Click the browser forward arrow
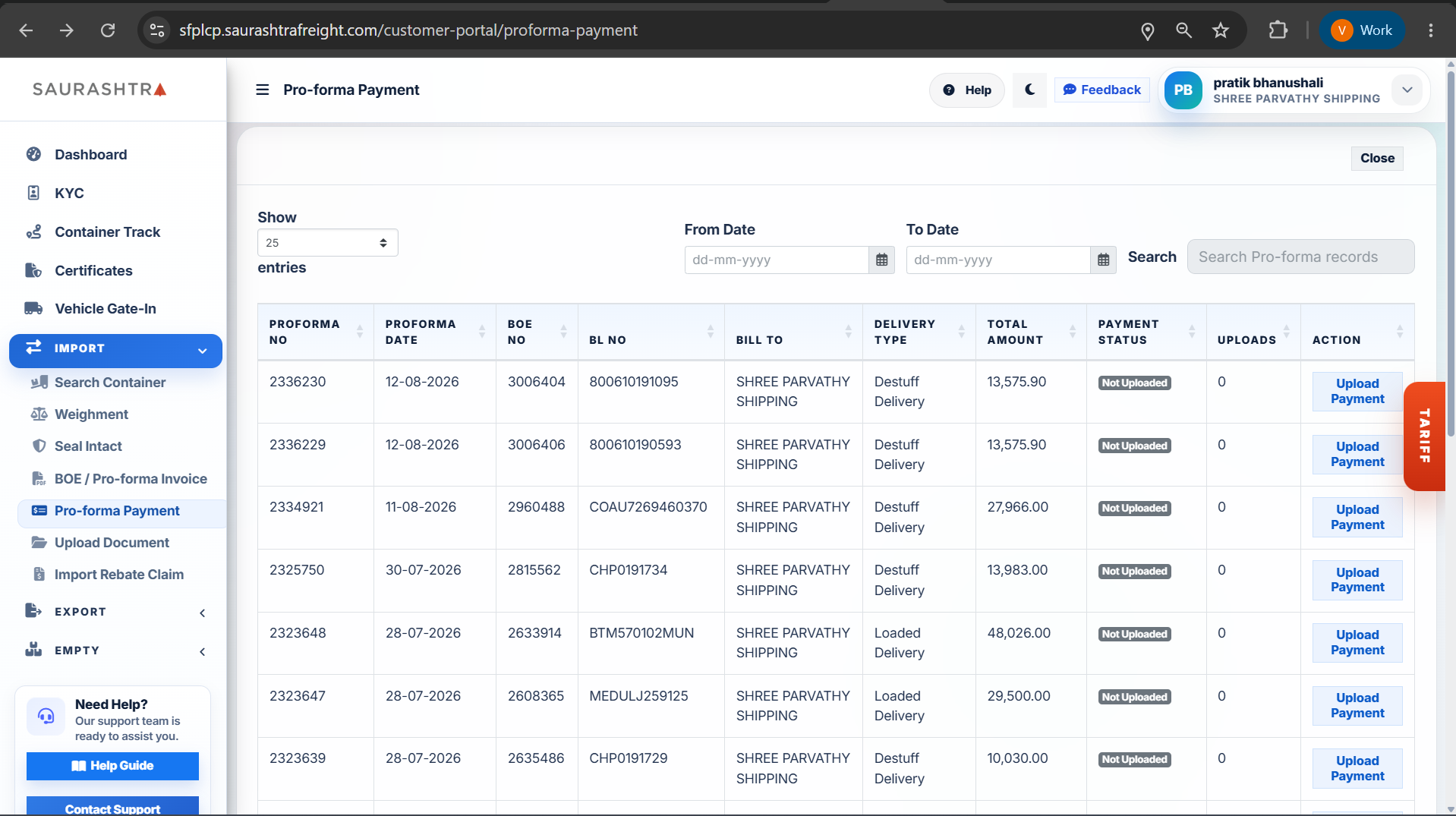The image size is (1456, 816). (x=67, y=30)
